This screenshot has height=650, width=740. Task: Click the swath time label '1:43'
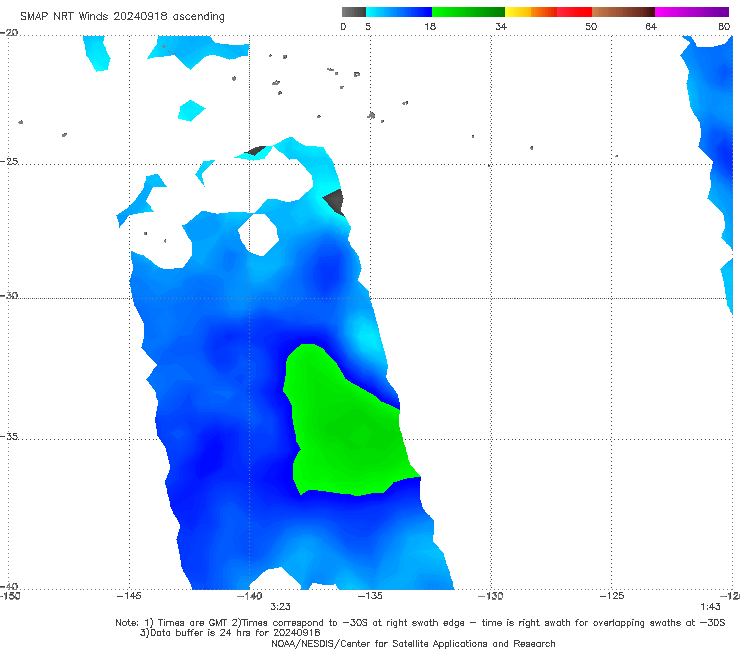(x=710, y=607)
